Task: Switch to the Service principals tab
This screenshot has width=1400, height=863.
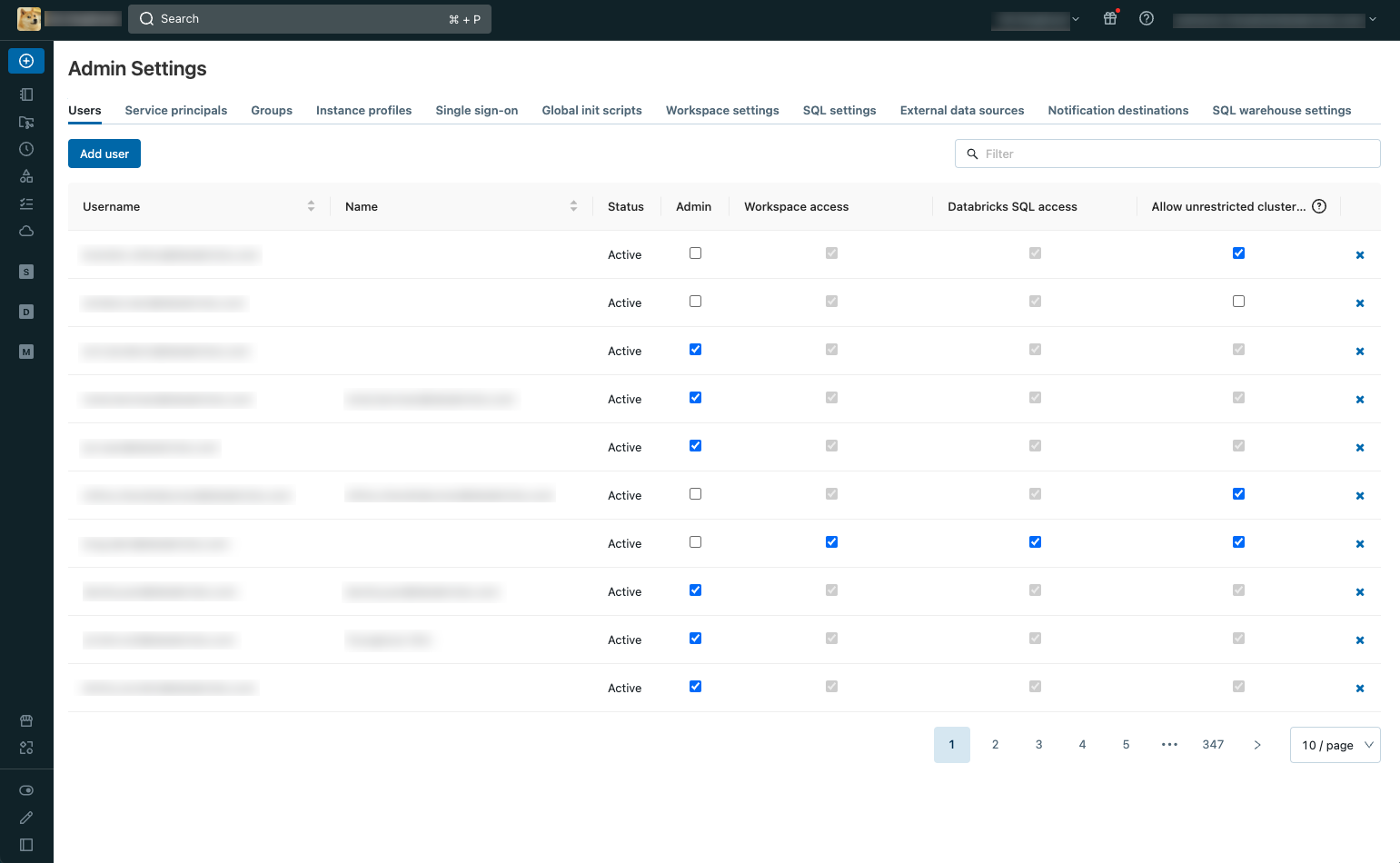Action: pyautogui.click(x=175, y=110)
